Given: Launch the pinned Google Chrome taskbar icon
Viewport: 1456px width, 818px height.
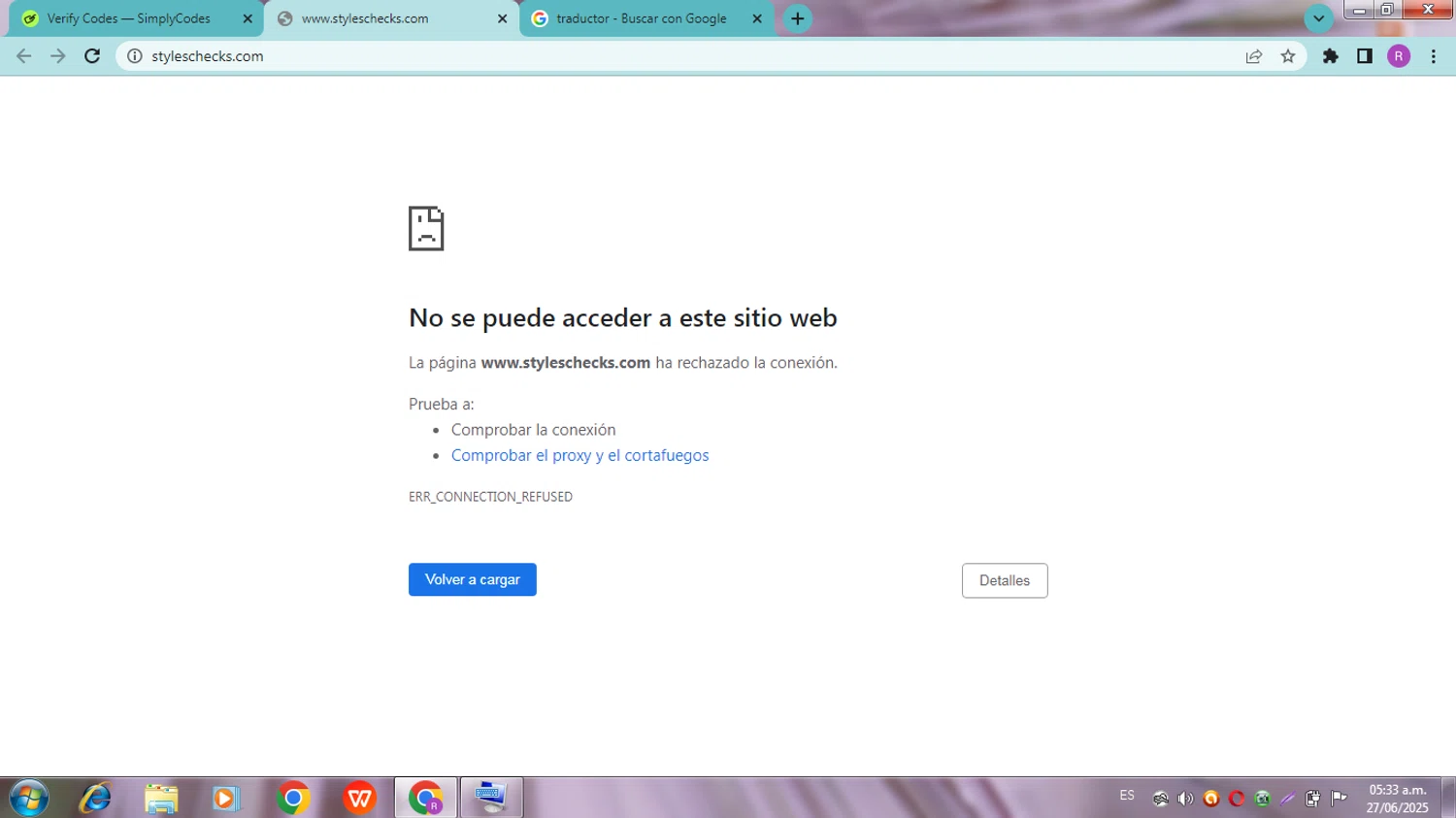Looking at the screenshot, I should coord(293,798).
